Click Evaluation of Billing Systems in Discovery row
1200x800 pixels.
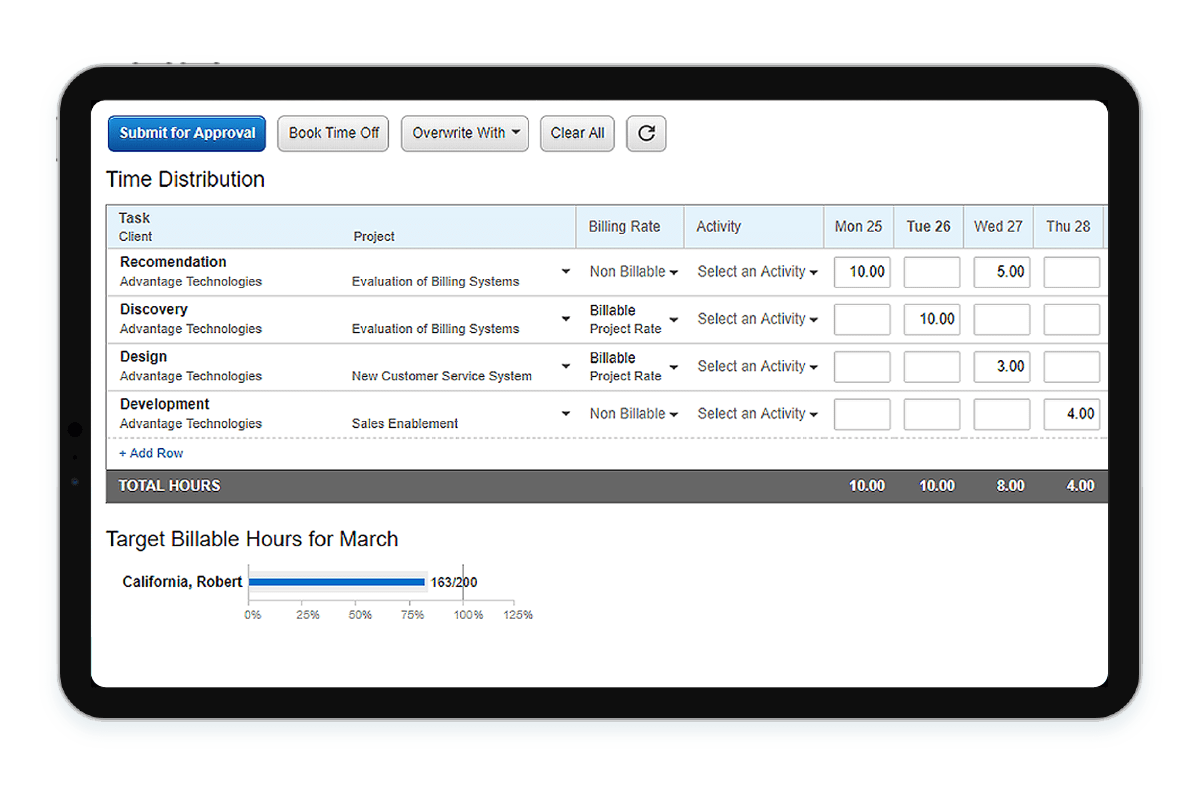[x=435, y=329]
